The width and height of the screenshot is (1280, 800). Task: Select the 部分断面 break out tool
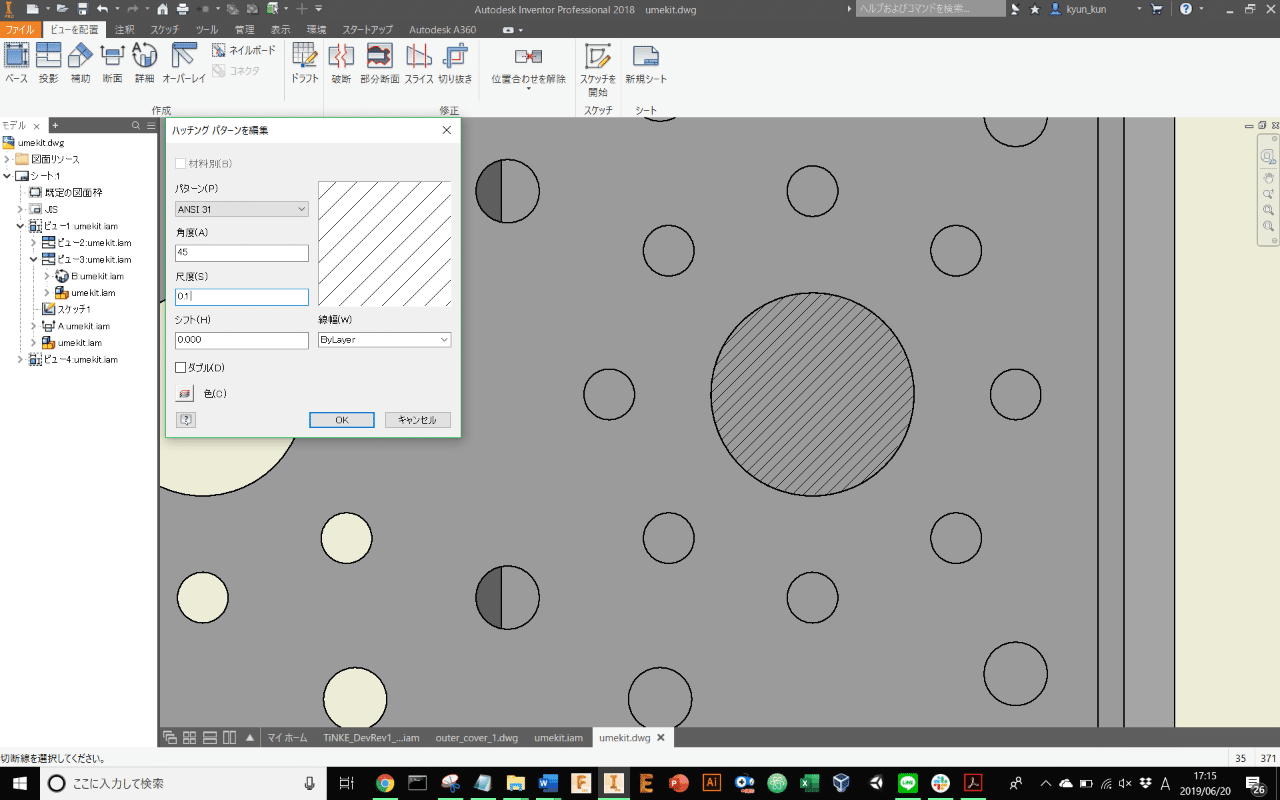380,62
